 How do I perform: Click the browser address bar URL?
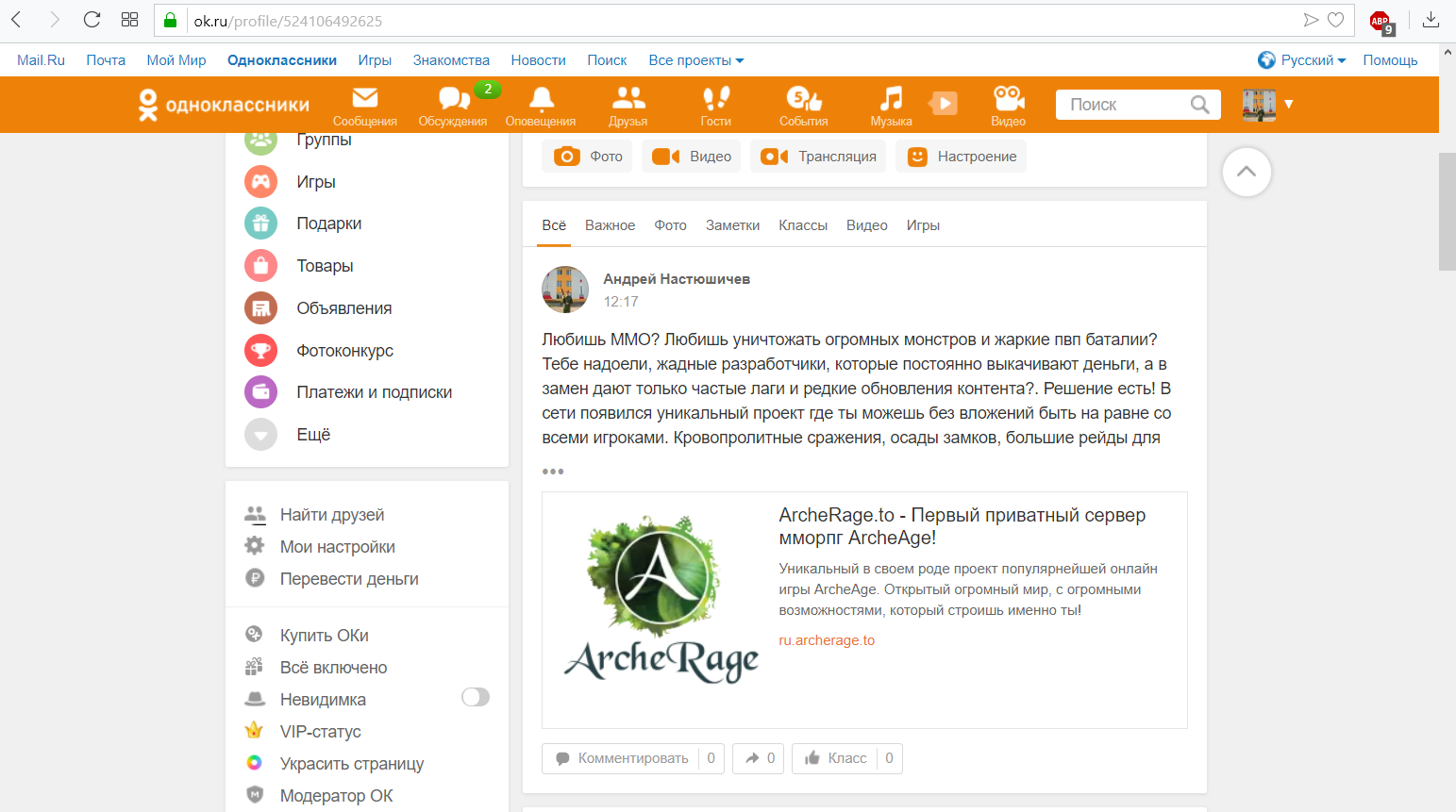(x=288, y=21)
